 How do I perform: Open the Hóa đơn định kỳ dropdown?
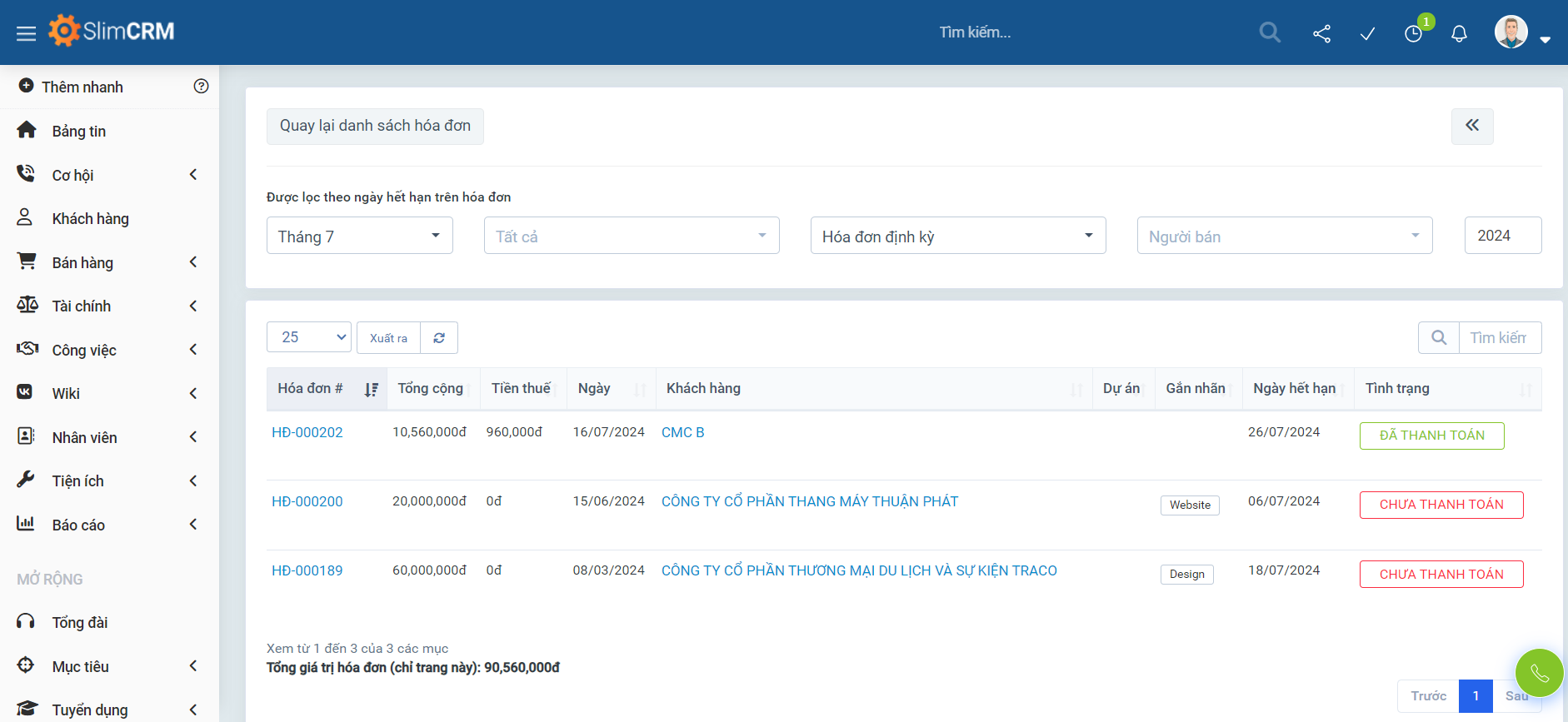(x=957, y=236)
